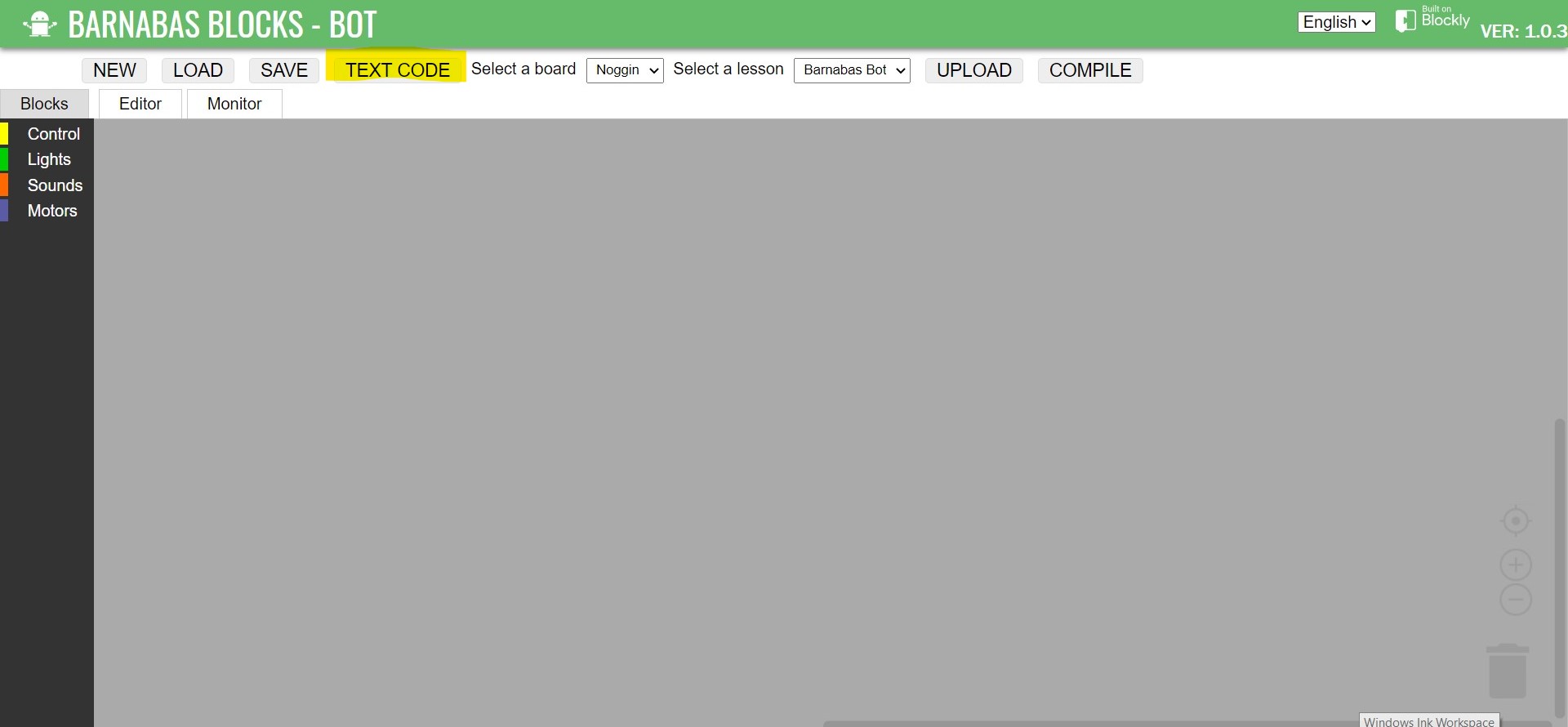This screenshot has height=727, width=1568.
Task: Open the Monitor tab
Action: 234,104
